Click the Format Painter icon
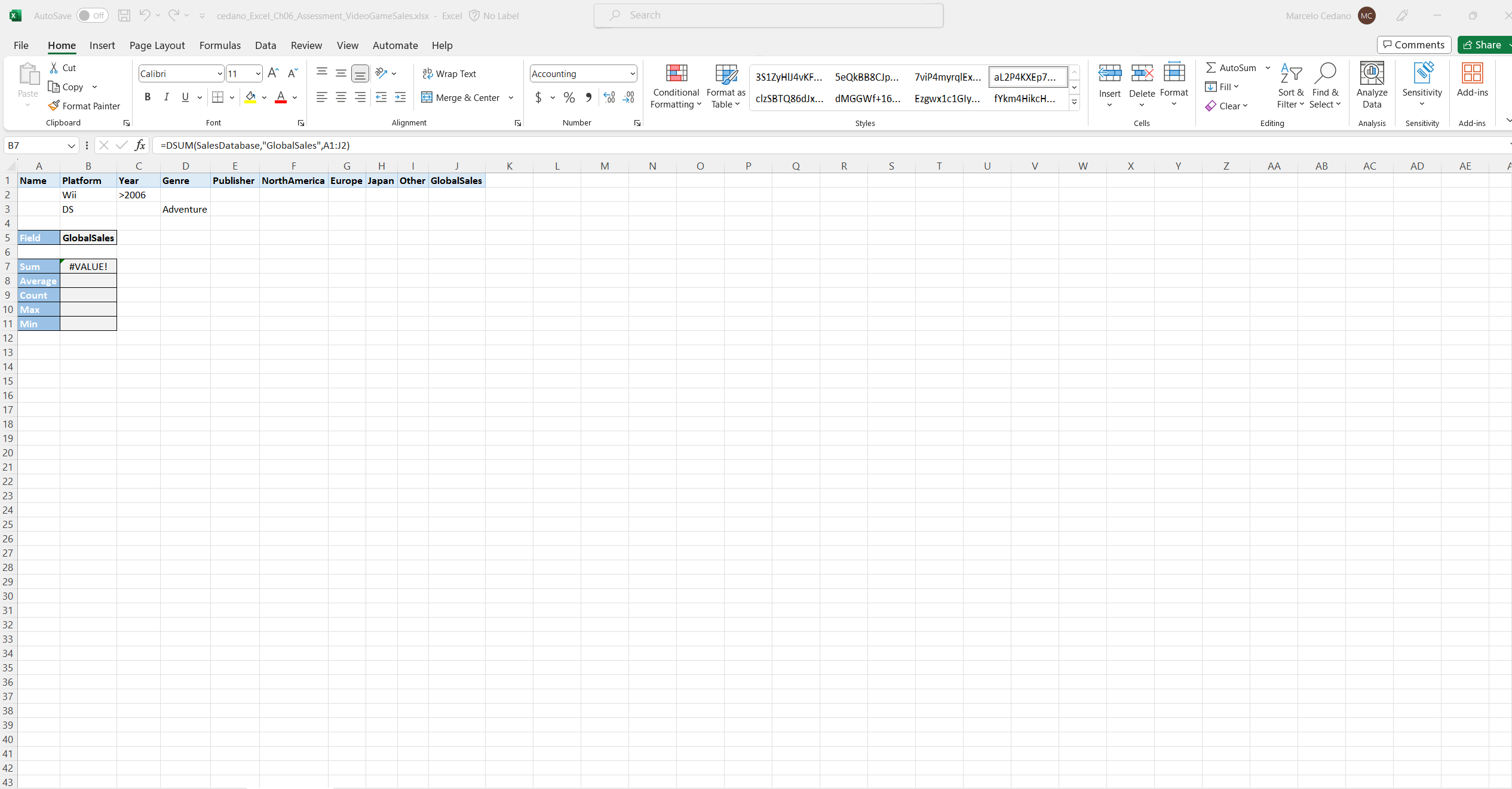Screen dimensions: 1512x789 click(54, 106)
